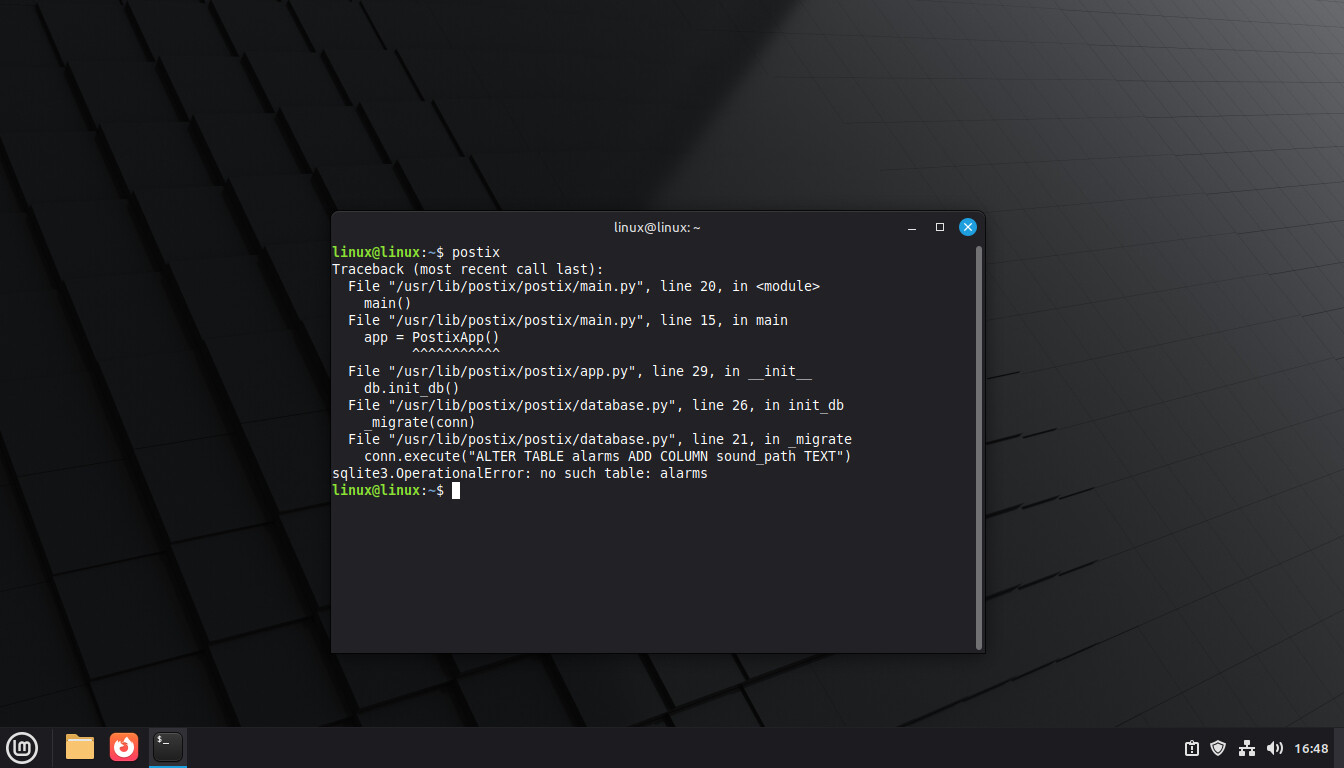The width and height of the screenshot is (1344, 768).
Task: Close the terminal window
Action: pyautogui.click(x=968, y=227)
